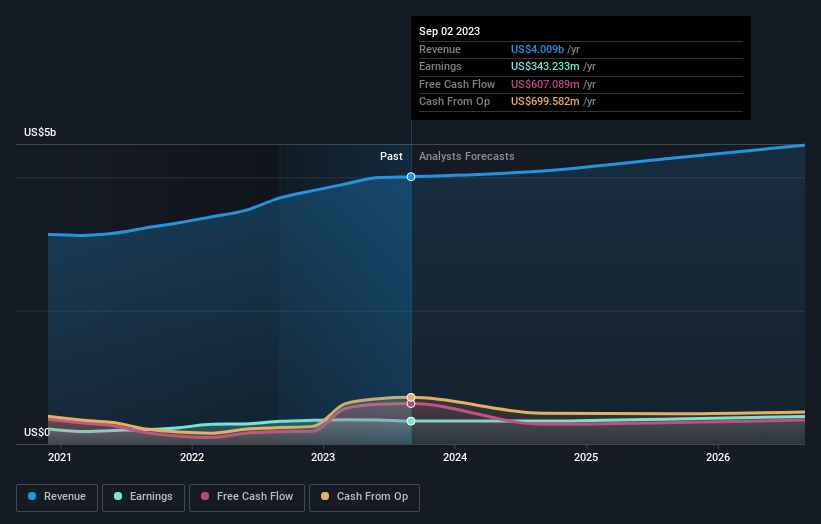
Task: Toggle the Free Cash Flow legend series
Action: point(247,497)
